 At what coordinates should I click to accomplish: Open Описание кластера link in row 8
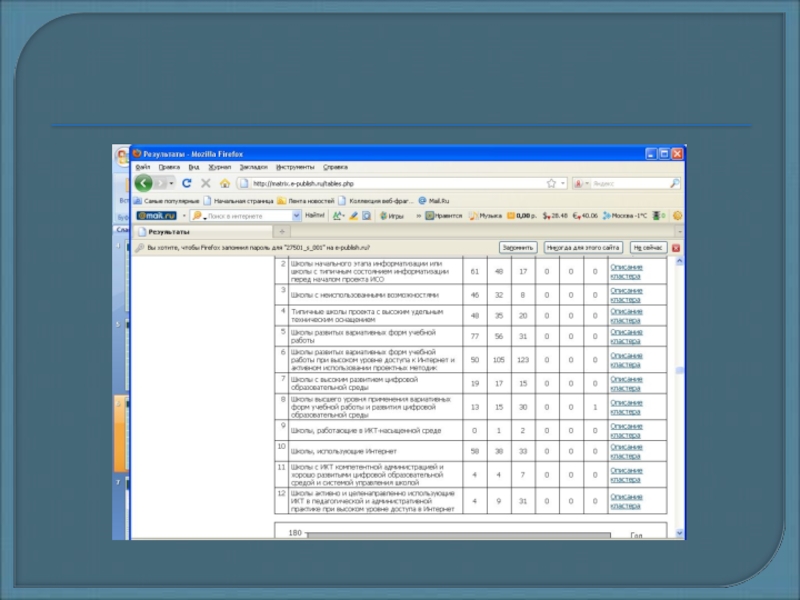pyautogui.click(x=626, y=407)
